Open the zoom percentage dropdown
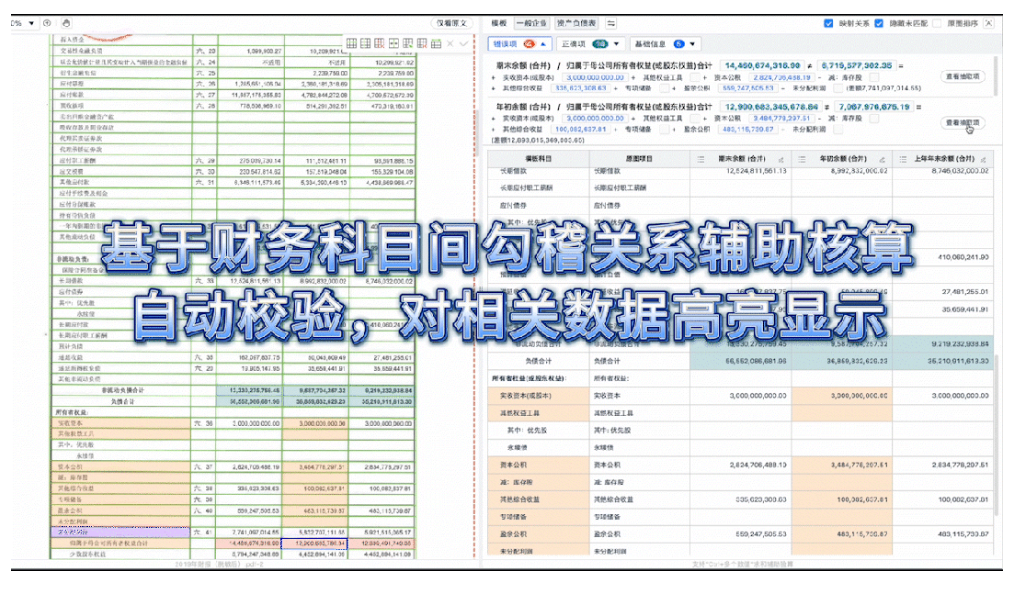 coord(32,22)
